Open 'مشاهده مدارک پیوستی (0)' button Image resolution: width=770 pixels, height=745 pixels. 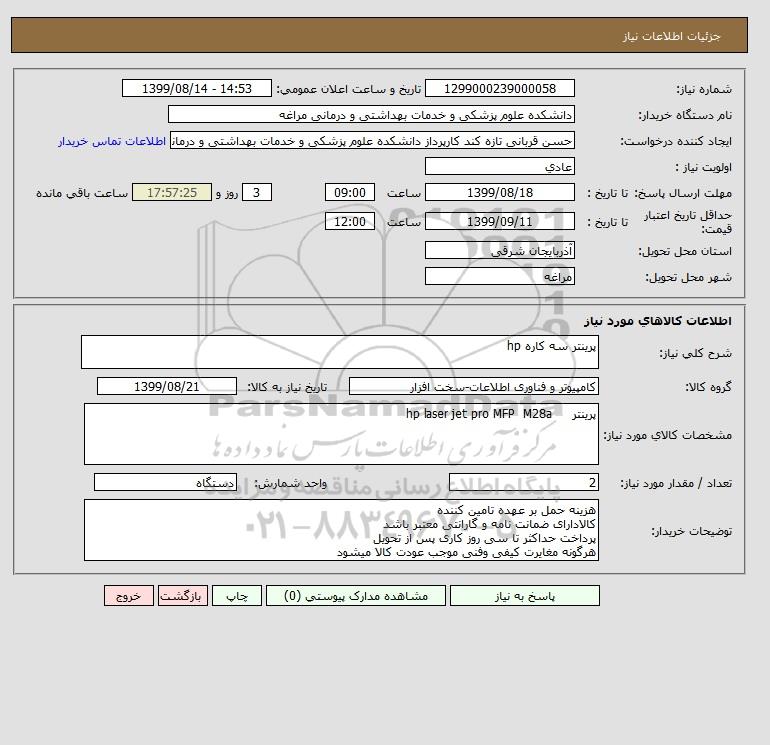(356, 595)
